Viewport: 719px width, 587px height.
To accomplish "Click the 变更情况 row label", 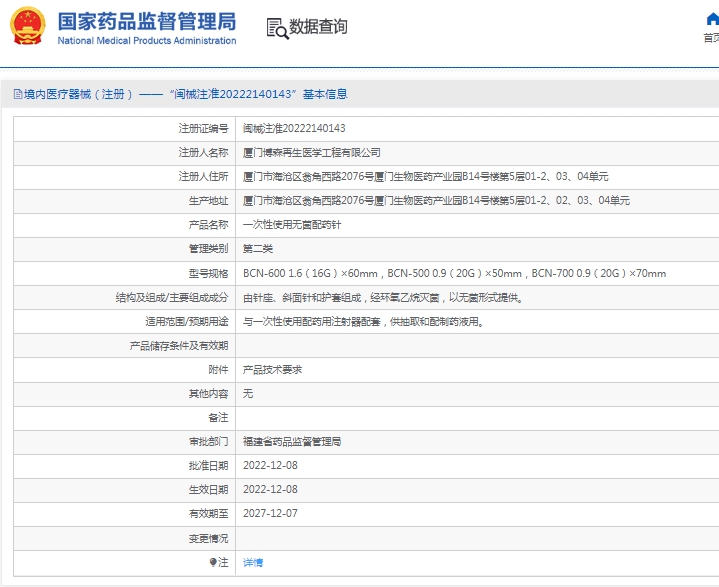I will pyautogui.click(x=208, y=538).
